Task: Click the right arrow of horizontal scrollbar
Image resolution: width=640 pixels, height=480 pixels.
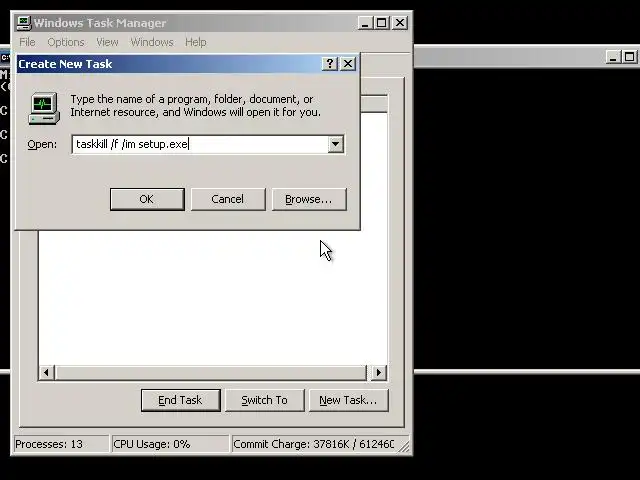Action: click(378, 372)
